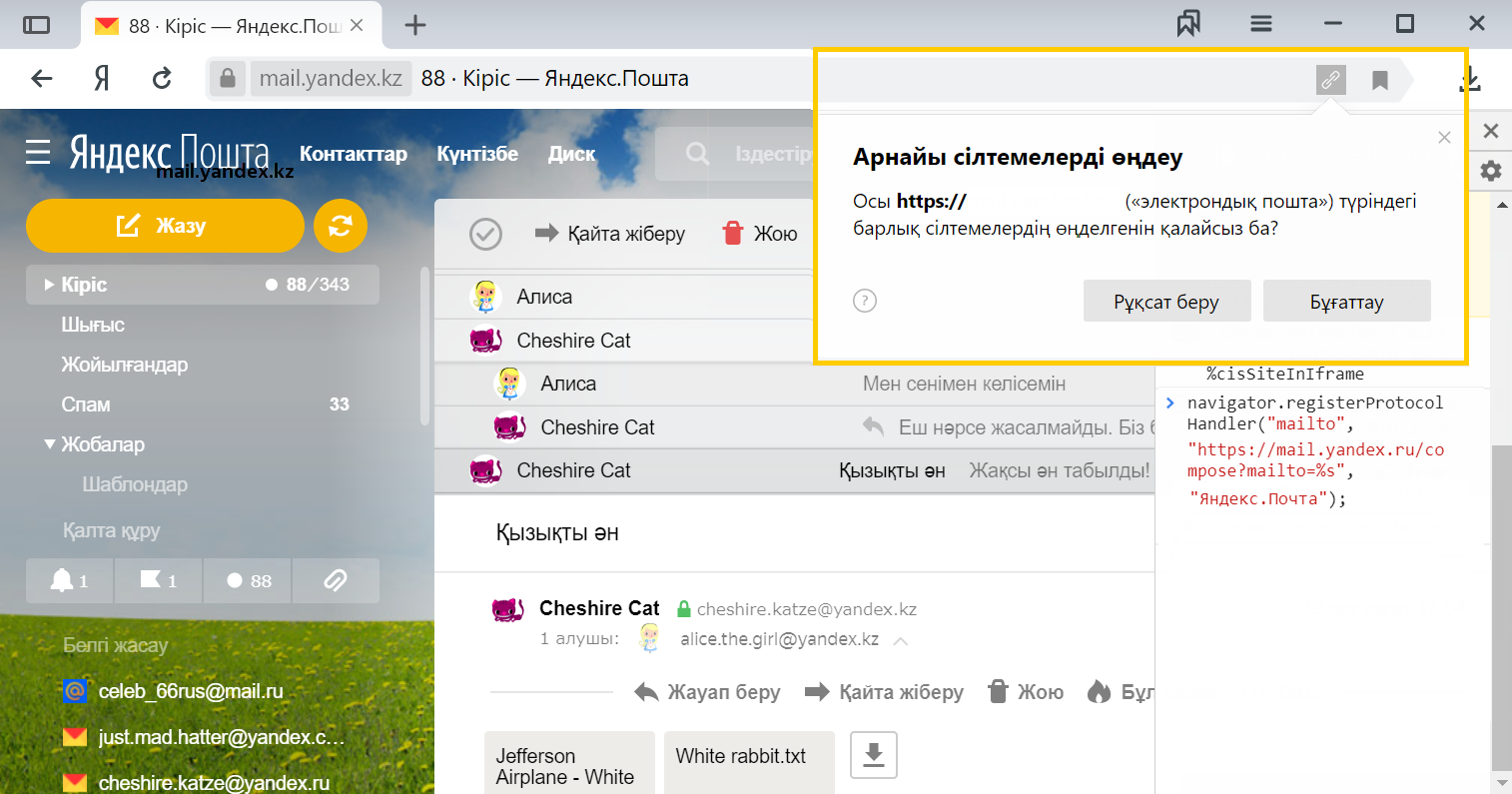The height and width of the screenshot is (794, 1512).
Task: Open the Жойылғандар folder
Action: coord(125,365)
